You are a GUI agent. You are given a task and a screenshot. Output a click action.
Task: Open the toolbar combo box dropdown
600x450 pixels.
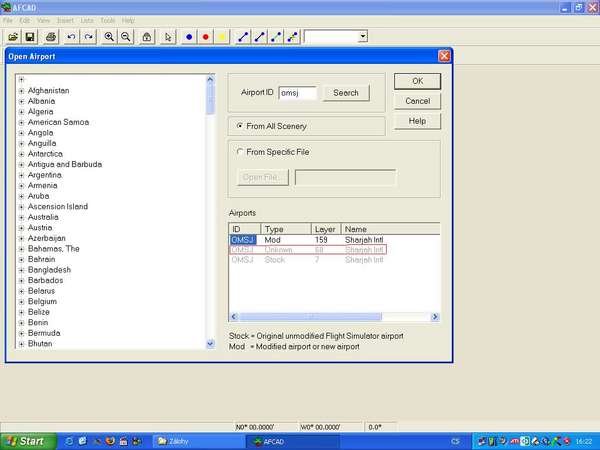click(362, 36)
